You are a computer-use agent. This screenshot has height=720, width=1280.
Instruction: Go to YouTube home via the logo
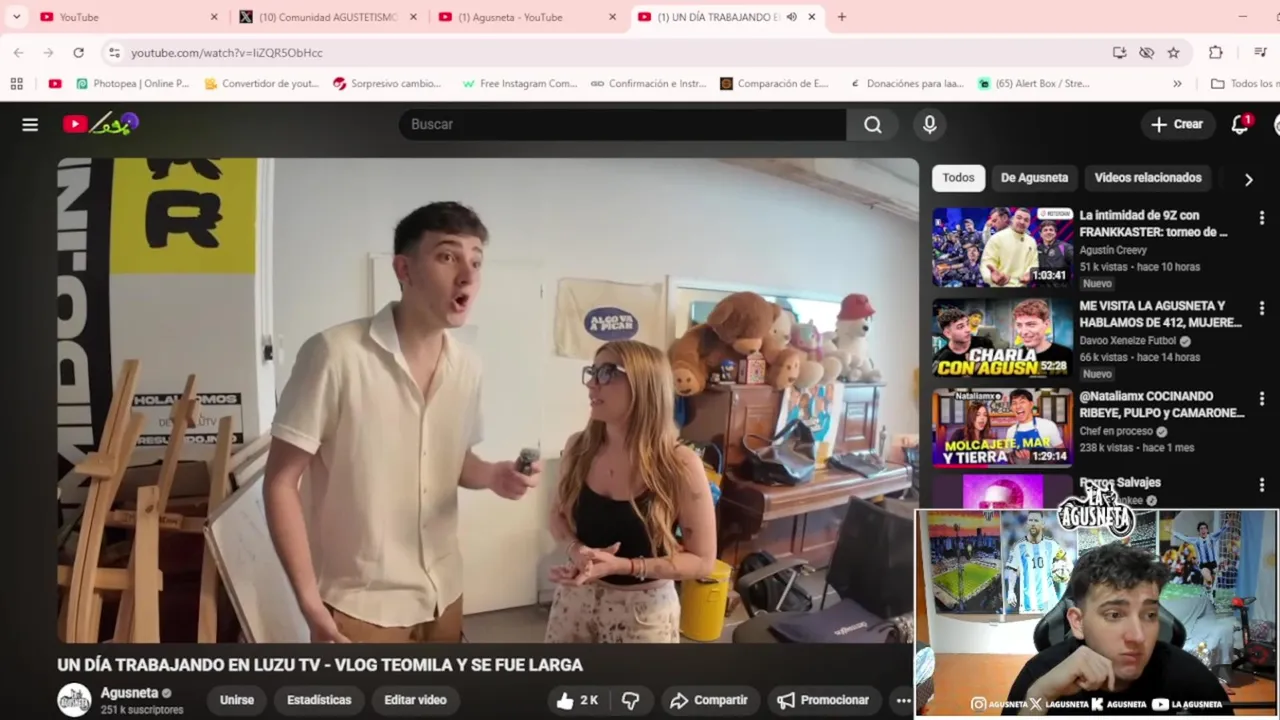[100, 124]
